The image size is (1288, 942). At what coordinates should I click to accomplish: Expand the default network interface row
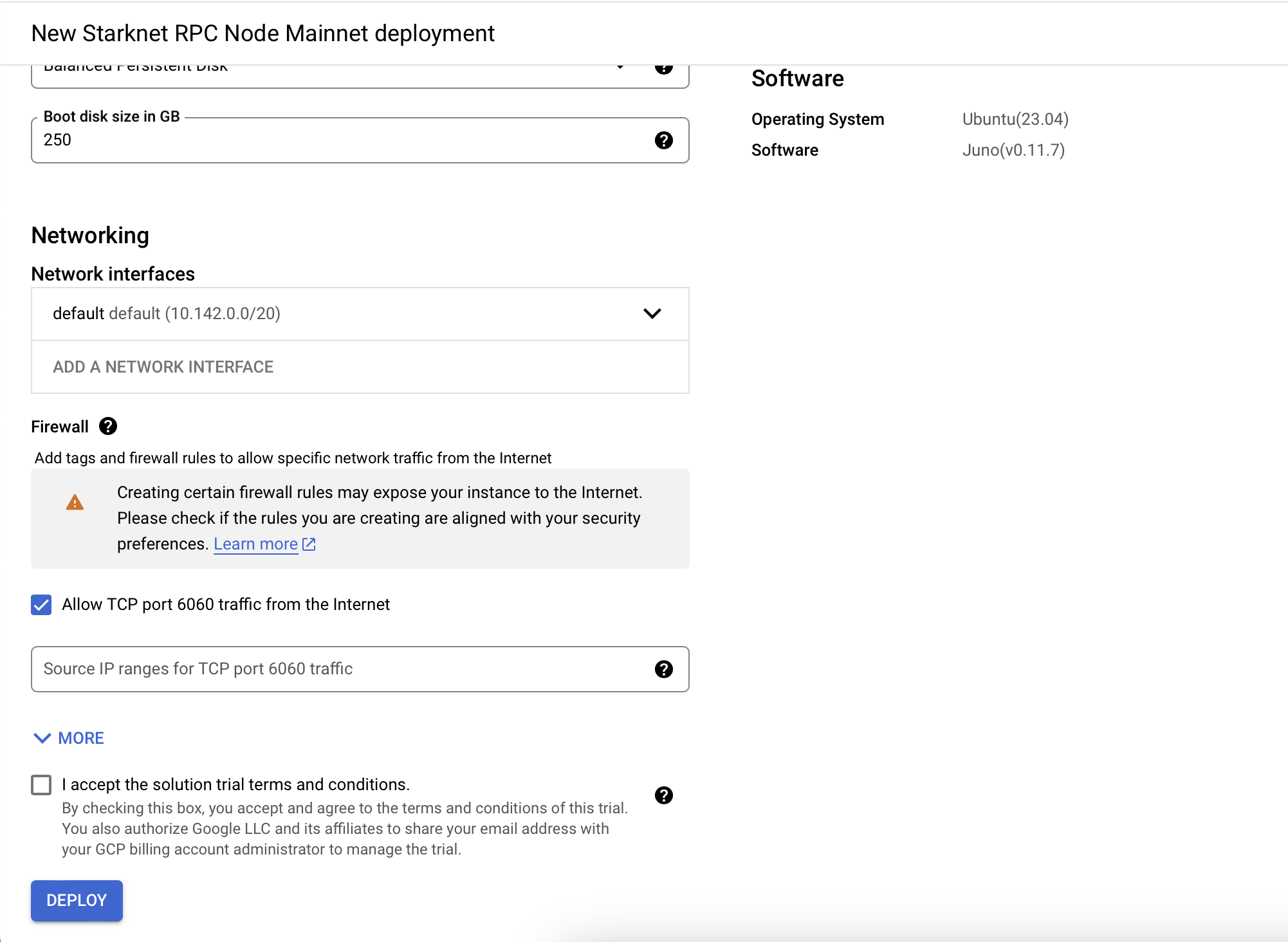pyautogui.click(x=360, y=314)
